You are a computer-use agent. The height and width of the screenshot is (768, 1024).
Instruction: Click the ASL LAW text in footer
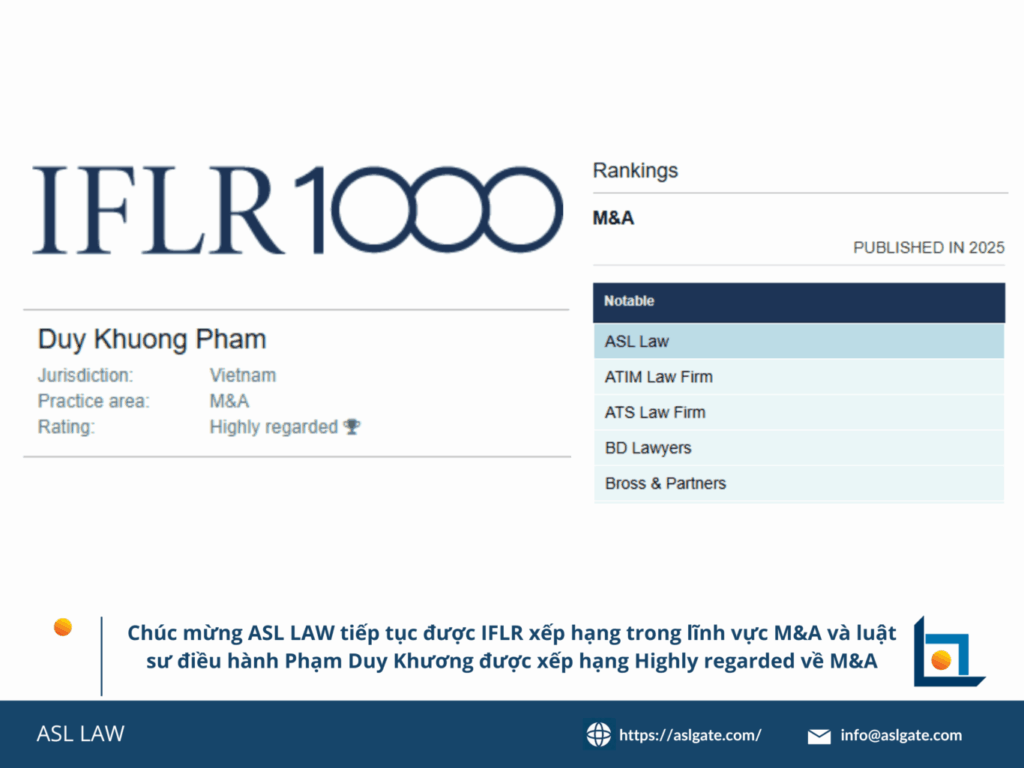coord(80,733)
